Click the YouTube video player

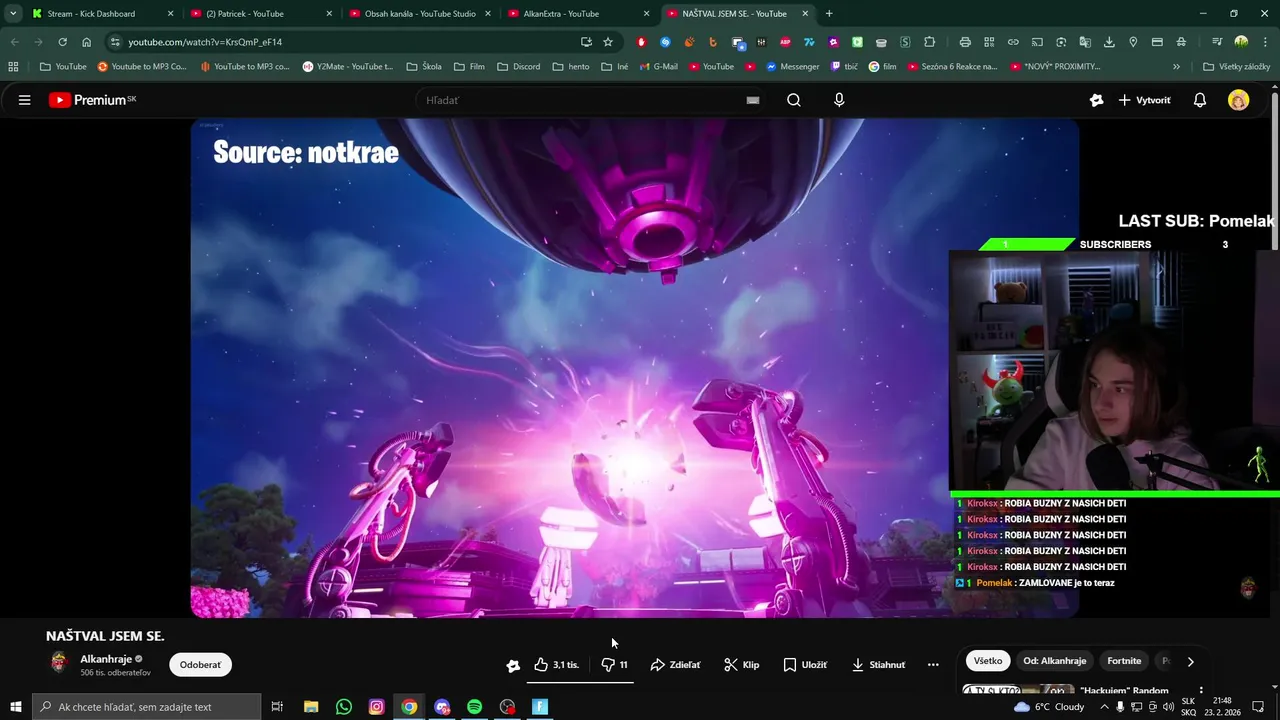[x=635, y=368]
